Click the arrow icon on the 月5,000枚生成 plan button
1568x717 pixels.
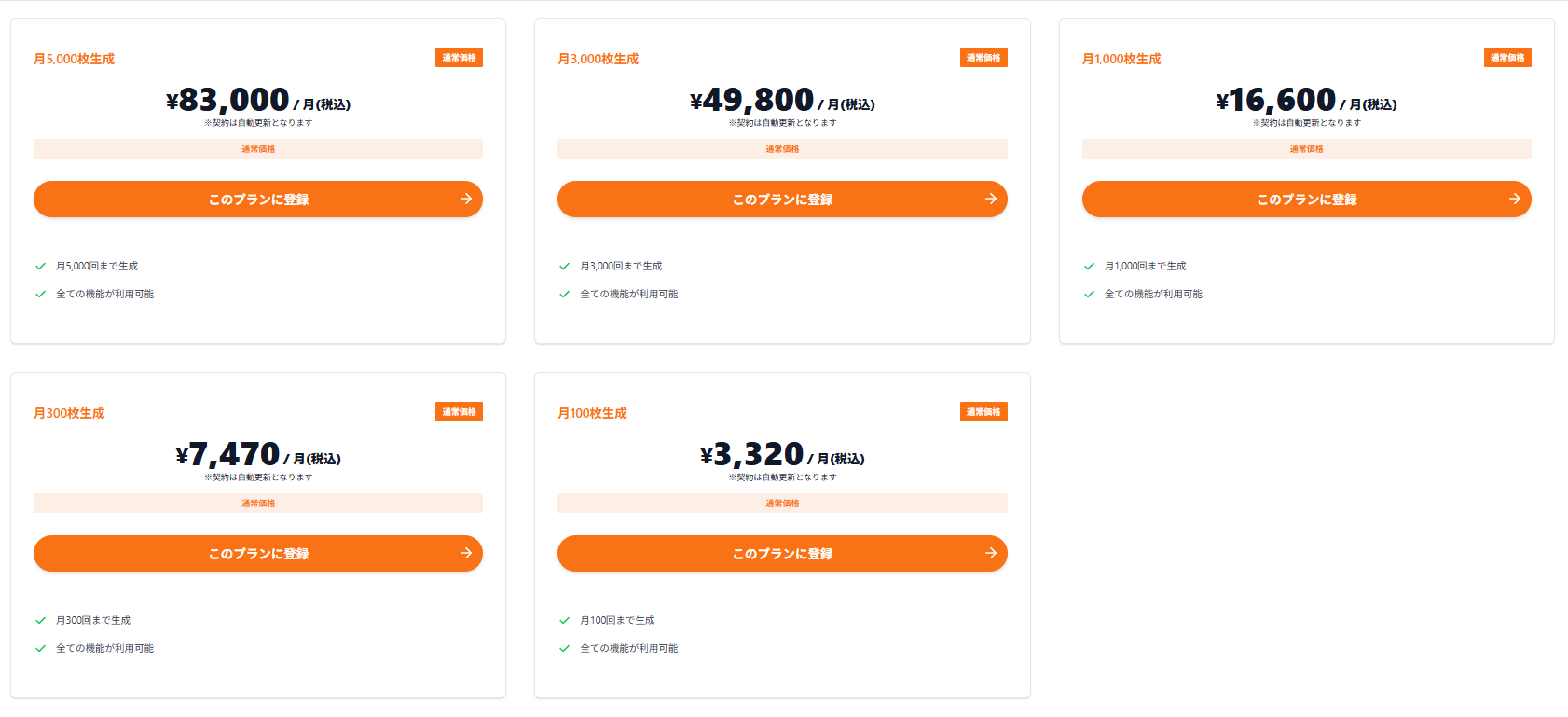(465, 199)
